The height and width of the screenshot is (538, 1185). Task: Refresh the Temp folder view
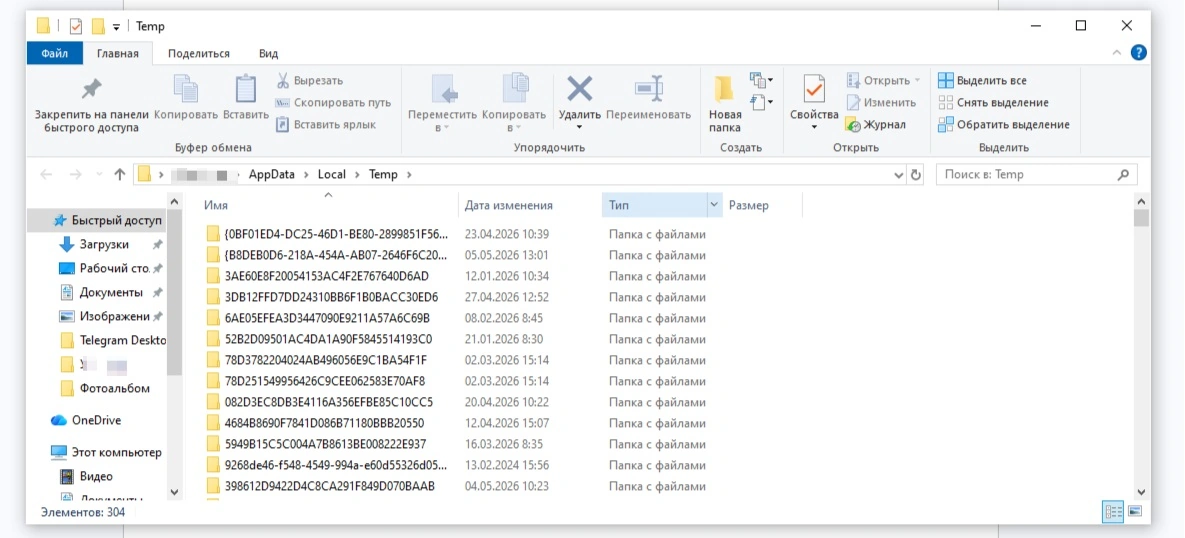[916, 175]
